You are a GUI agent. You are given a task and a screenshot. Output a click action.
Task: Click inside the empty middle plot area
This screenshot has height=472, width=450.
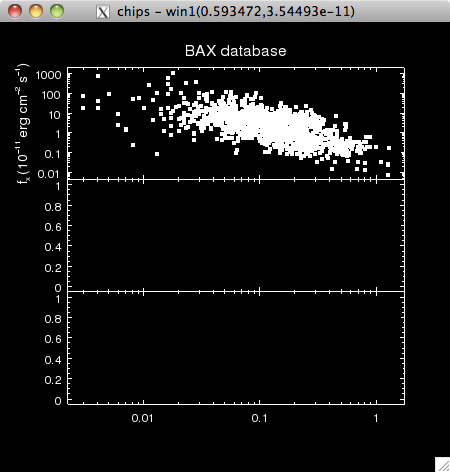click(236, 235)
